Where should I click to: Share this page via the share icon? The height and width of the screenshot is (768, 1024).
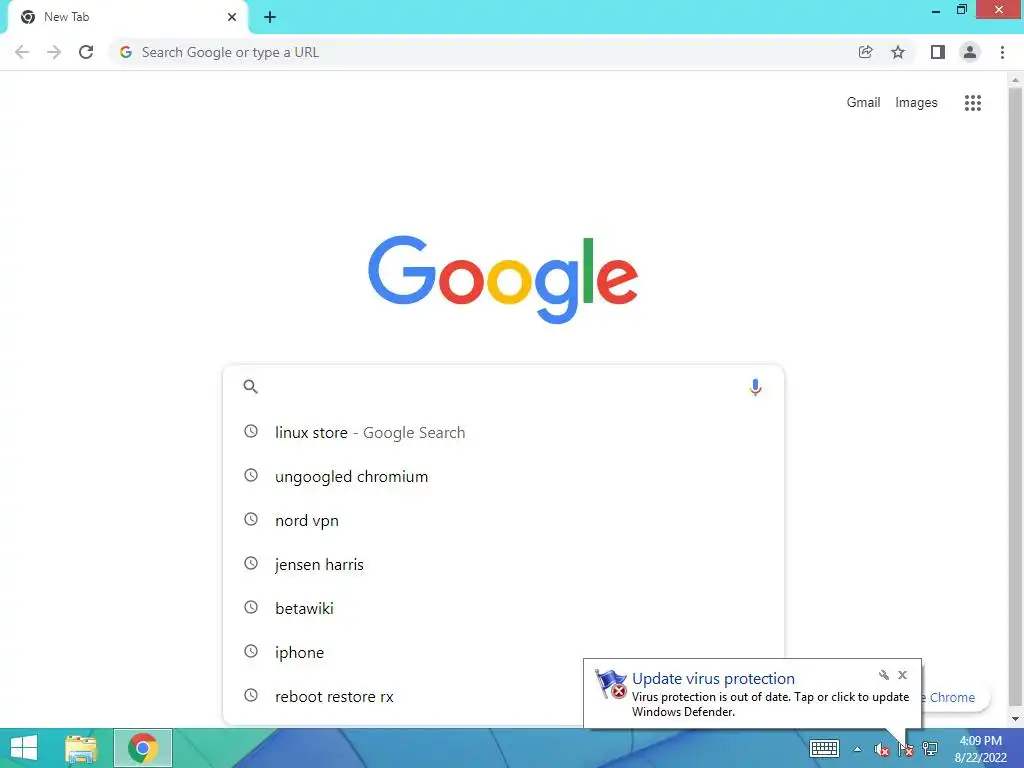click(865, 52)
